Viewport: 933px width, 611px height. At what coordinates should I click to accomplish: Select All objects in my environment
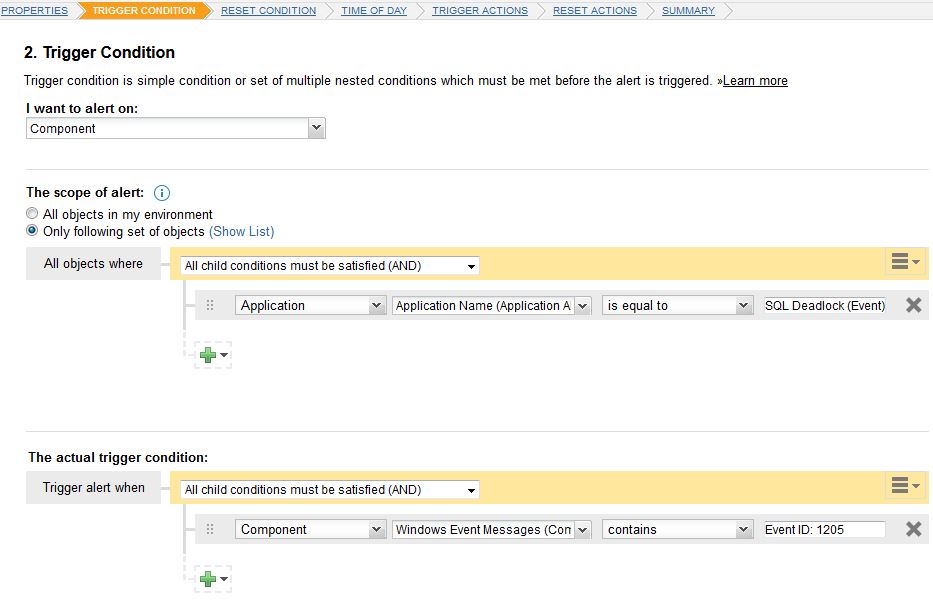click(x=31, y=213)
